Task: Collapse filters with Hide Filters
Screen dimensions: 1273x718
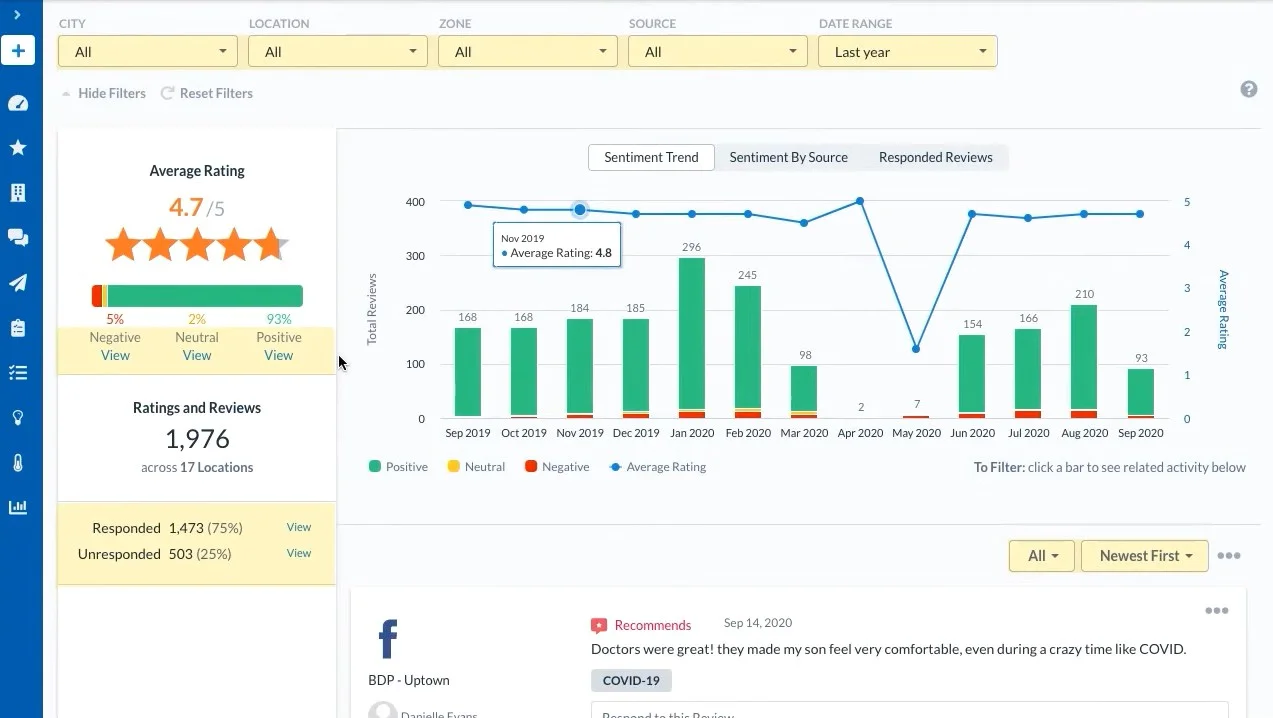Action: 104,93
